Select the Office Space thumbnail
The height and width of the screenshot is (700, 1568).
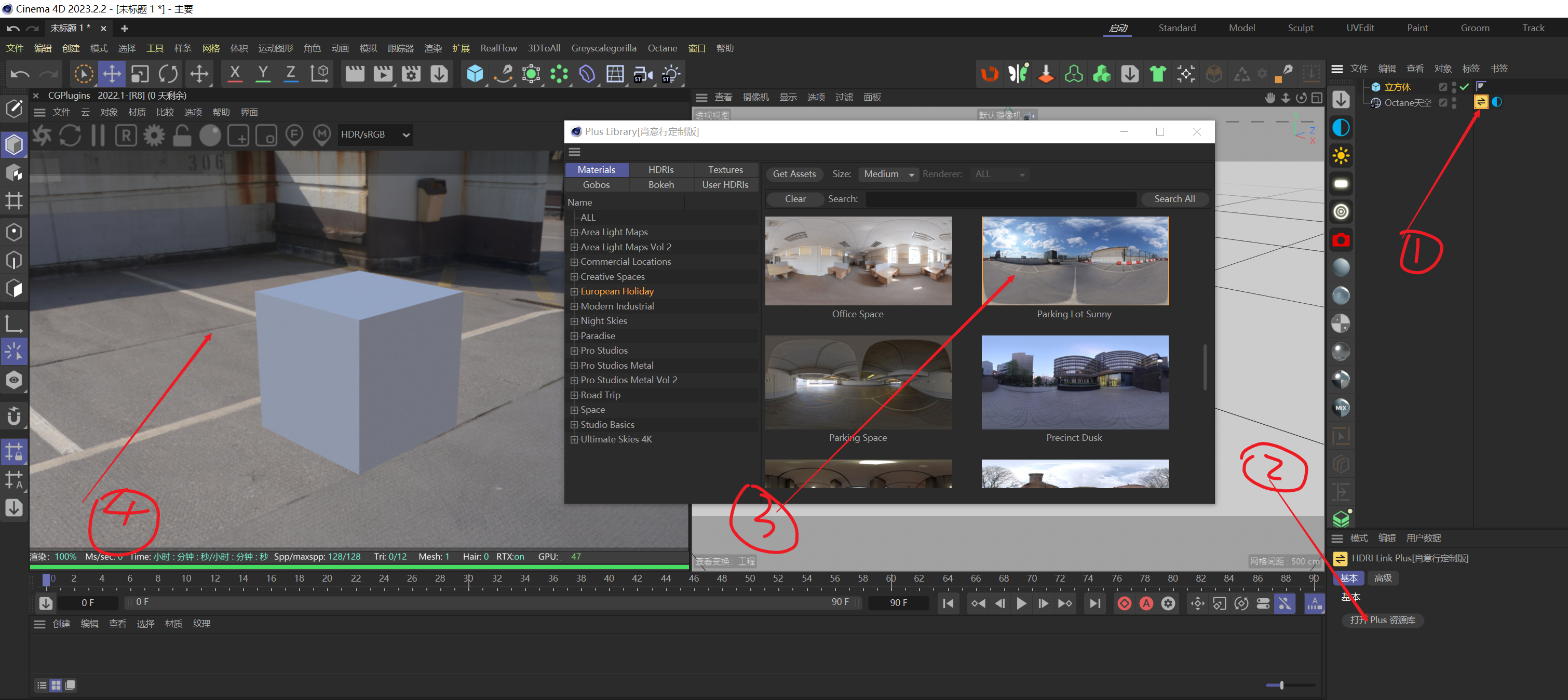858,261
